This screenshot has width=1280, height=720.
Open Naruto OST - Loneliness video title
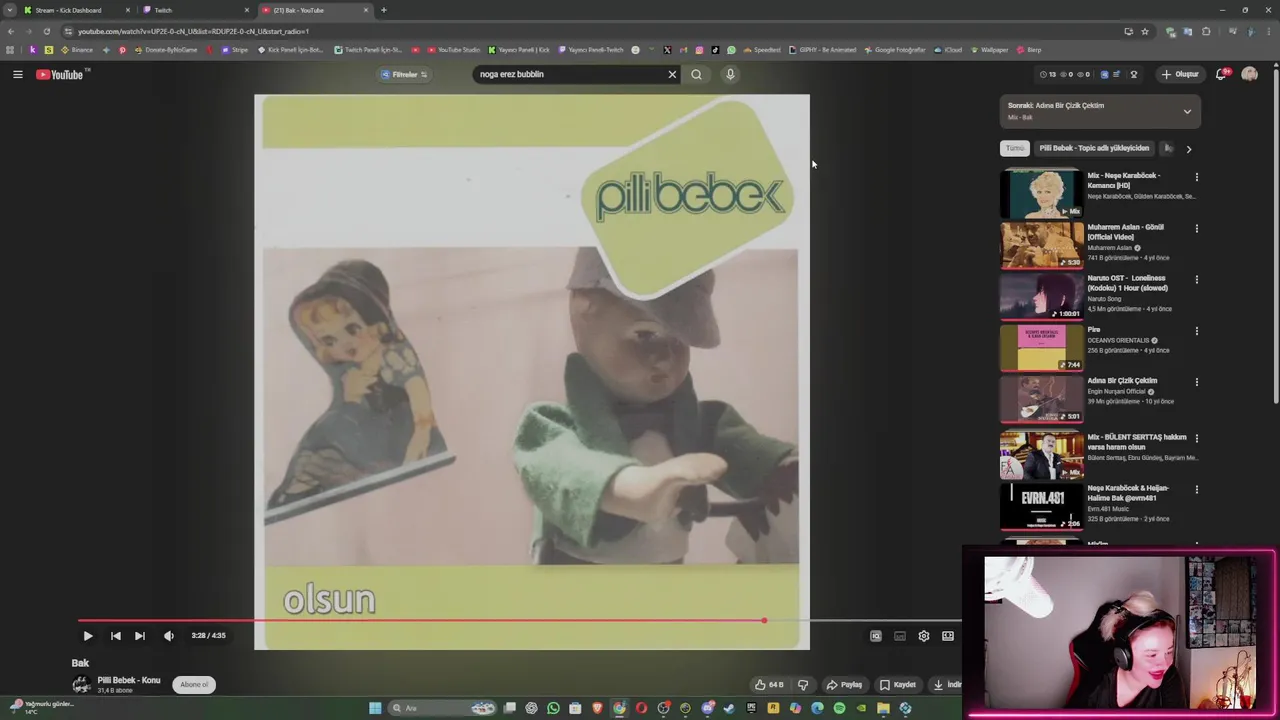1127,283
